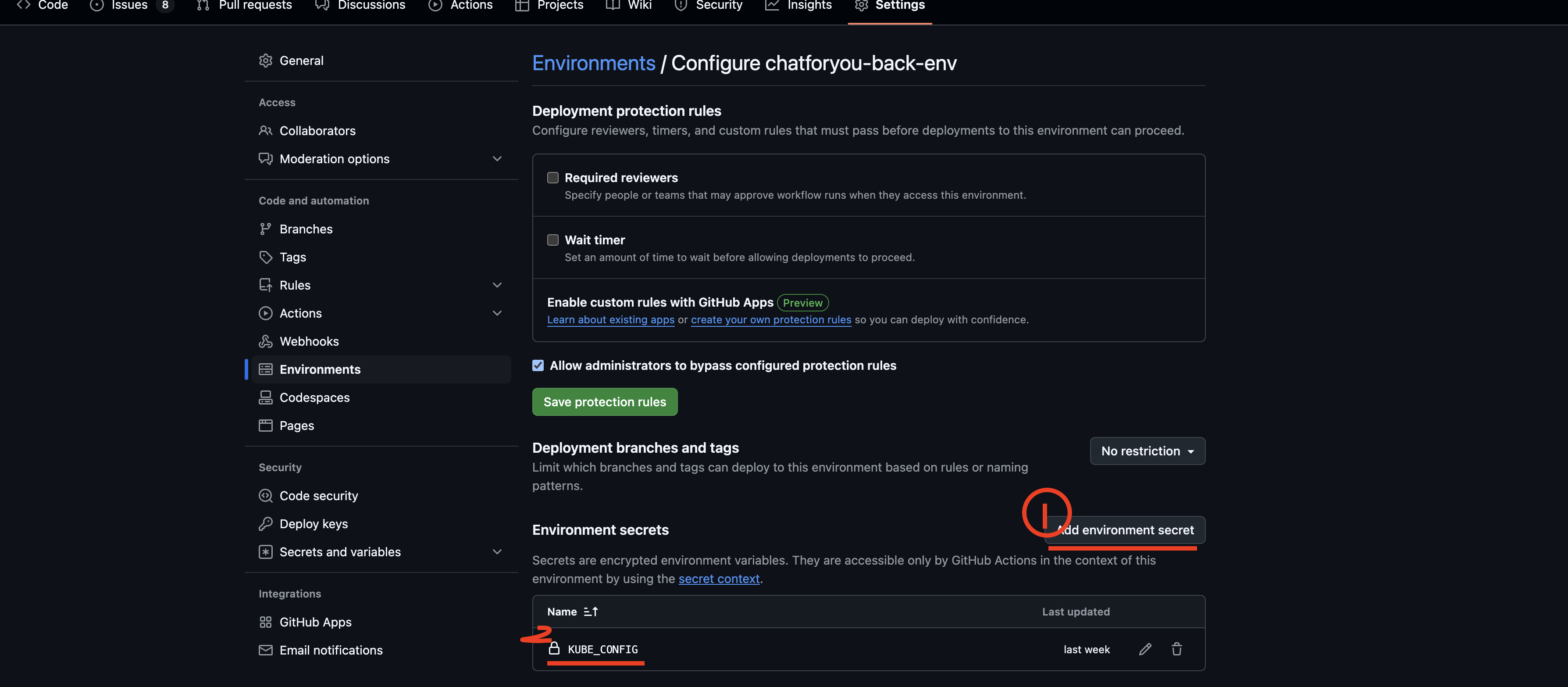Enable the Required reviewers checkbox

552,178
